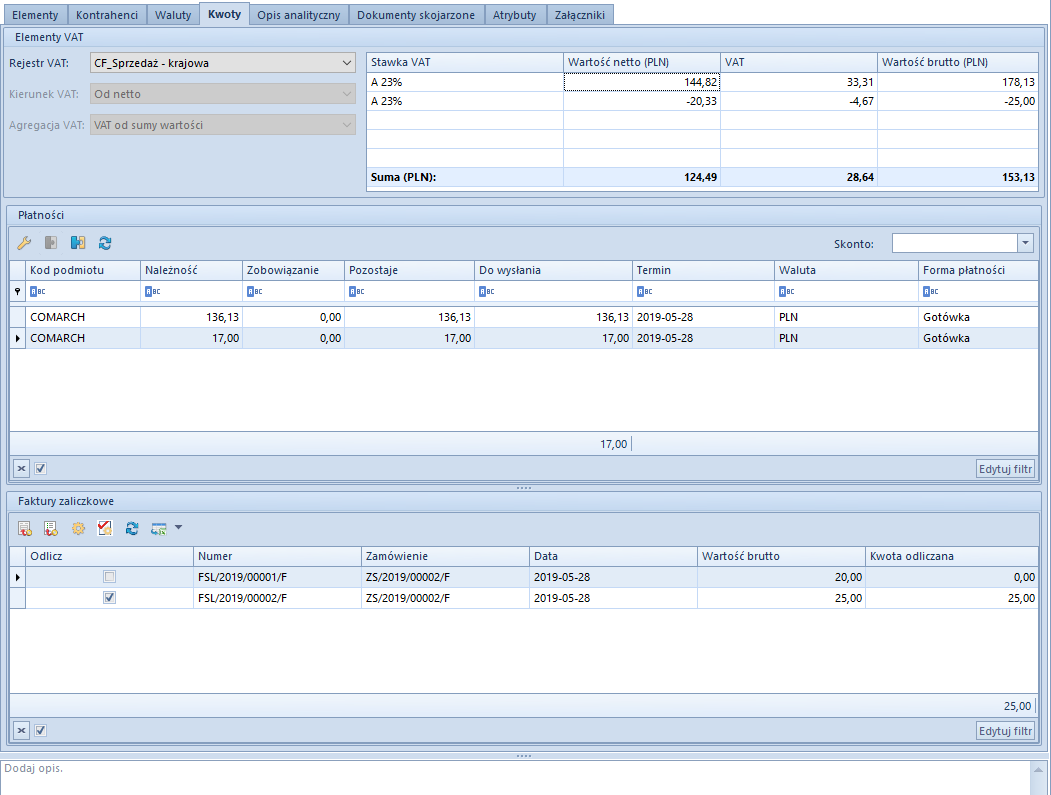1051x795 pixels.
Task: Click the ABC filter icon under Należność
Action: point(152,292)
